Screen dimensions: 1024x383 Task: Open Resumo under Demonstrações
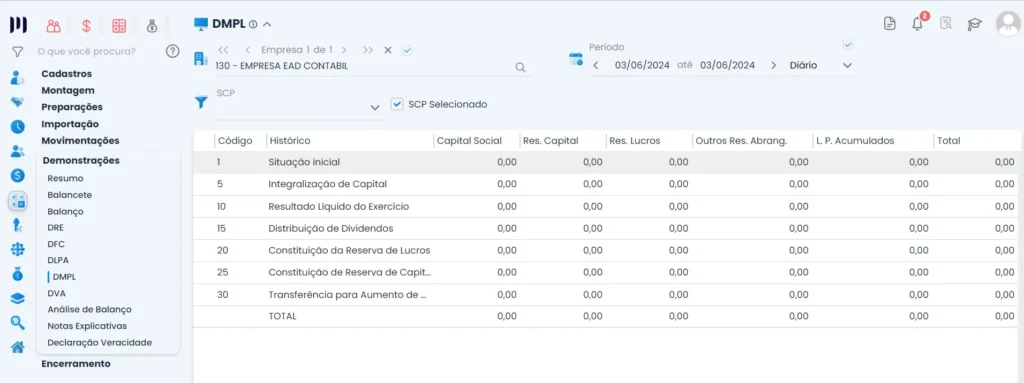pyautogui.click(x=65, y=178)
